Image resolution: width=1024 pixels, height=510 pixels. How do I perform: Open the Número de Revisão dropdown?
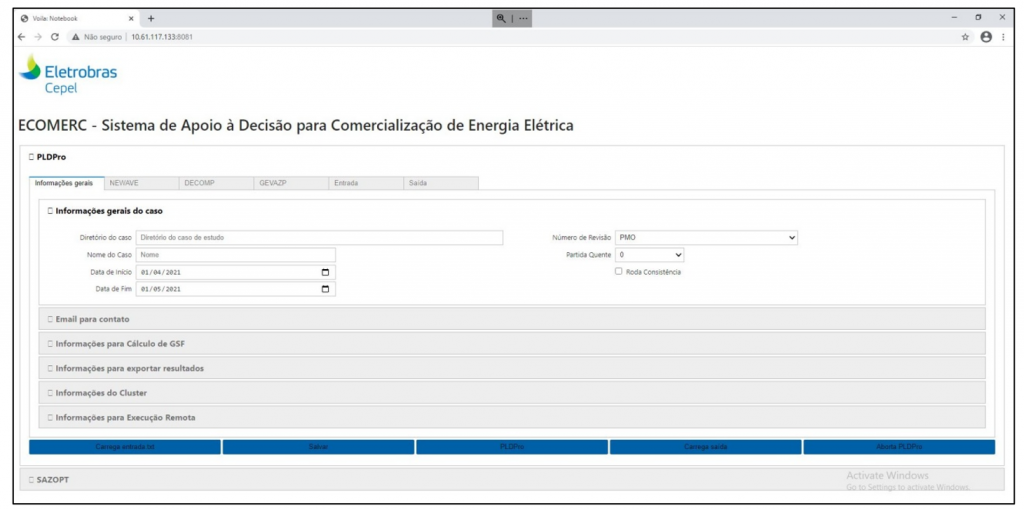tap(706, 238)
